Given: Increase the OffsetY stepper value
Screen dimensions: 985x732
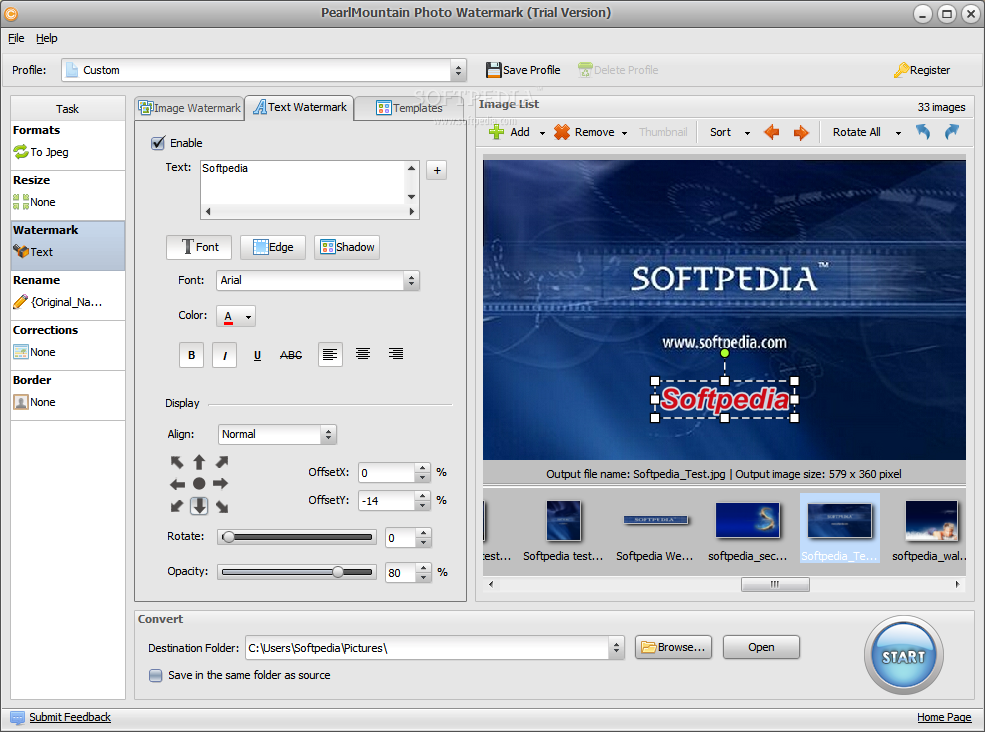Looking at the screenshot, I should pos(423,496).
